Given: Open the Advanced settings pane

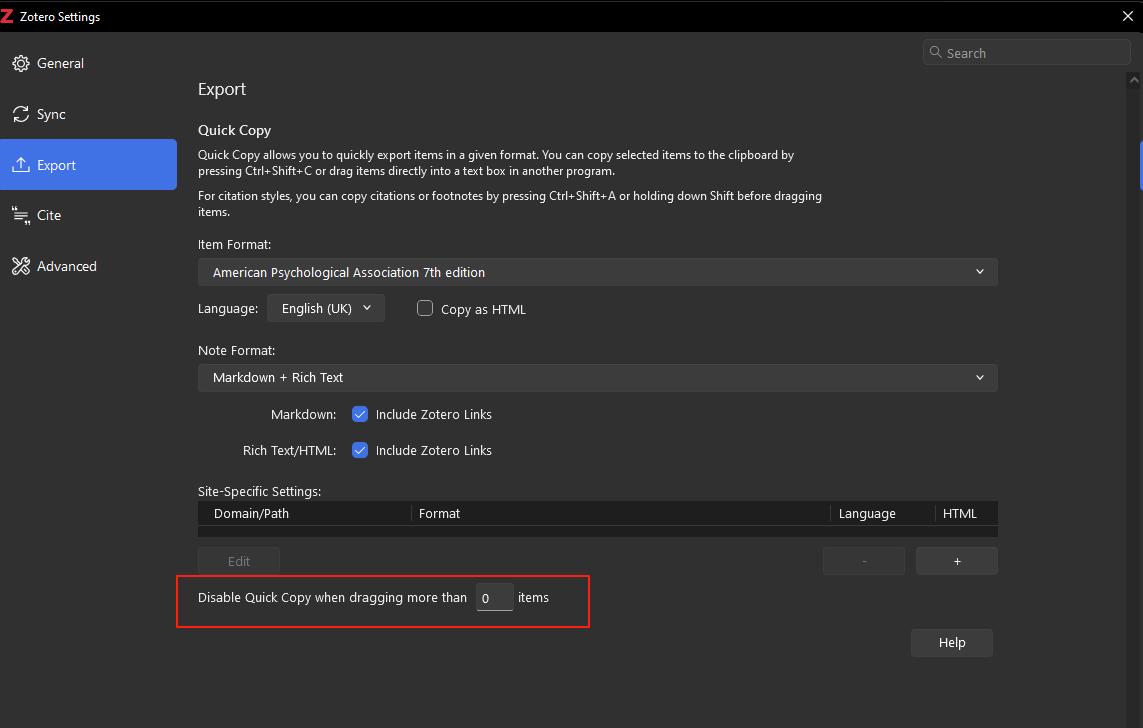Looking at the screenshot, I should (88, 266).
